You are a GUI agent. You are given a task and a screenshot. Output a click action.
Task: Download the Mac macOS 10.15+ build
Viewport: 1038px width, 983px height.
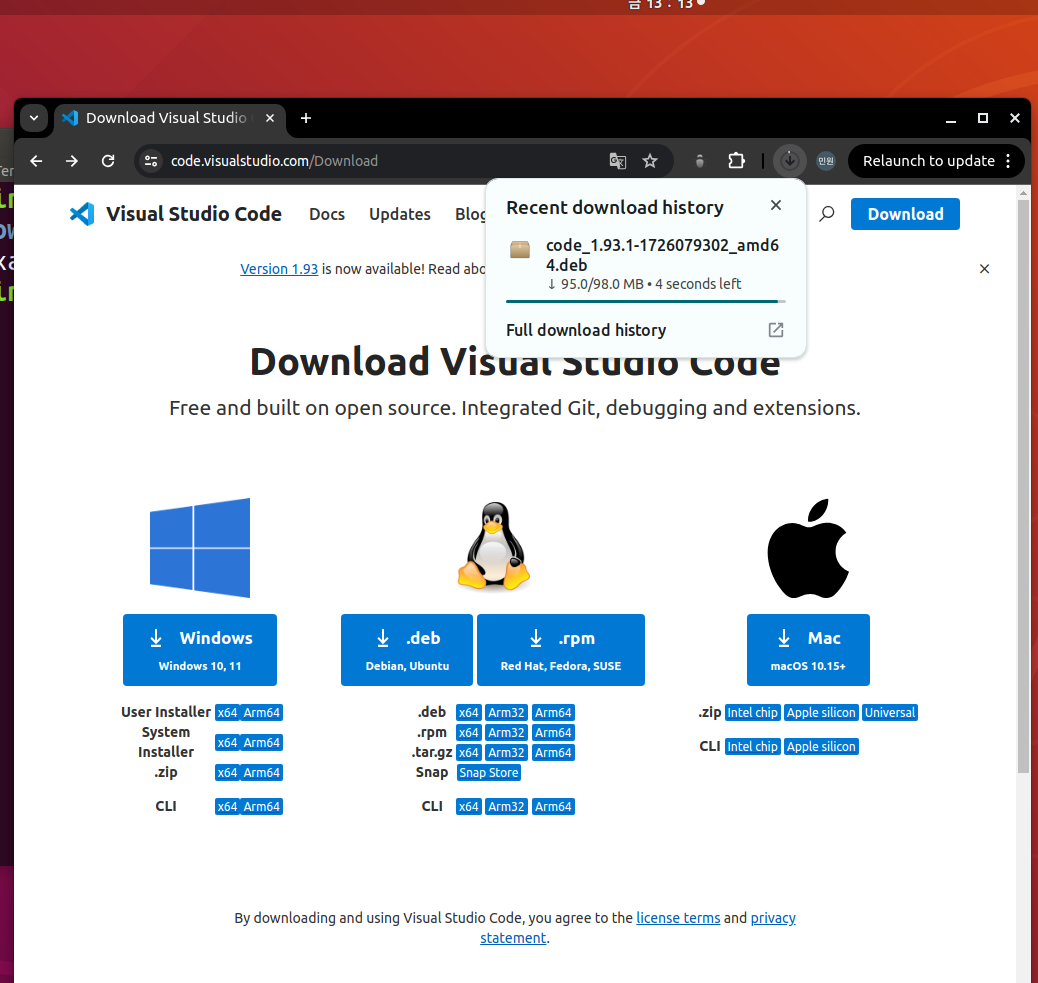coord(808,650)
